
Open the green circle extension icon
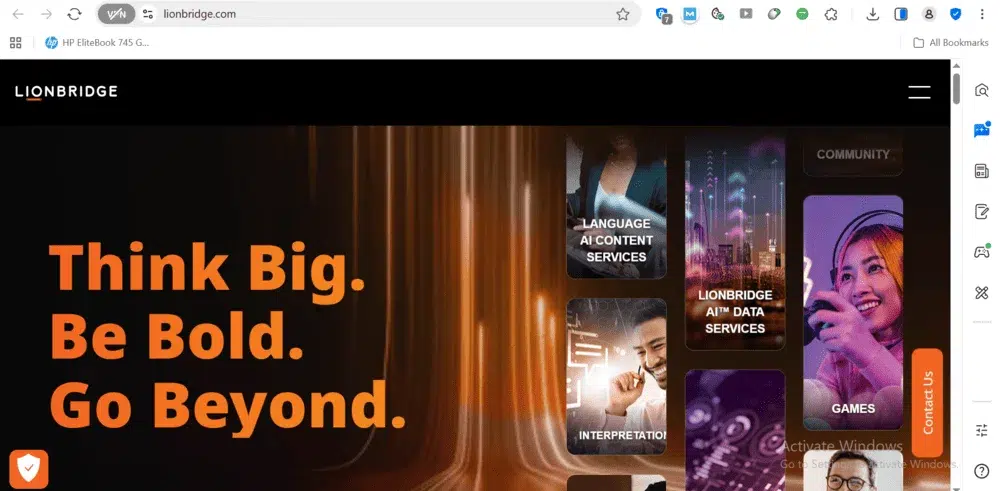(x=802, y=14)
